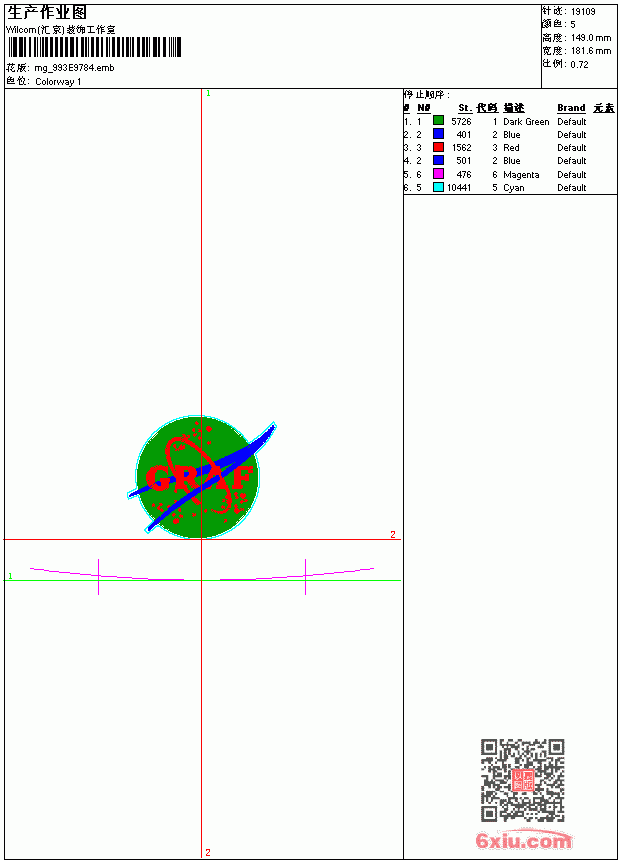Click the Red color swatch in row 3
Viewport: 620px width, 860px height.
tap(438, 147)
